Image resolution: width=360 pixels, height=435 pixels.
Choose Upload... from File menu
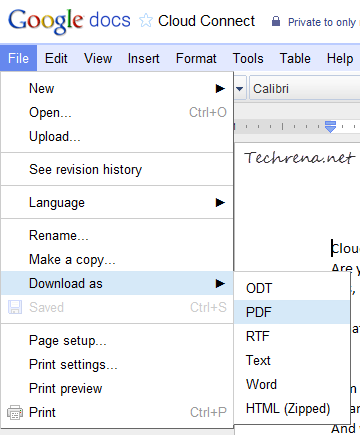click(x=117, y=137)
